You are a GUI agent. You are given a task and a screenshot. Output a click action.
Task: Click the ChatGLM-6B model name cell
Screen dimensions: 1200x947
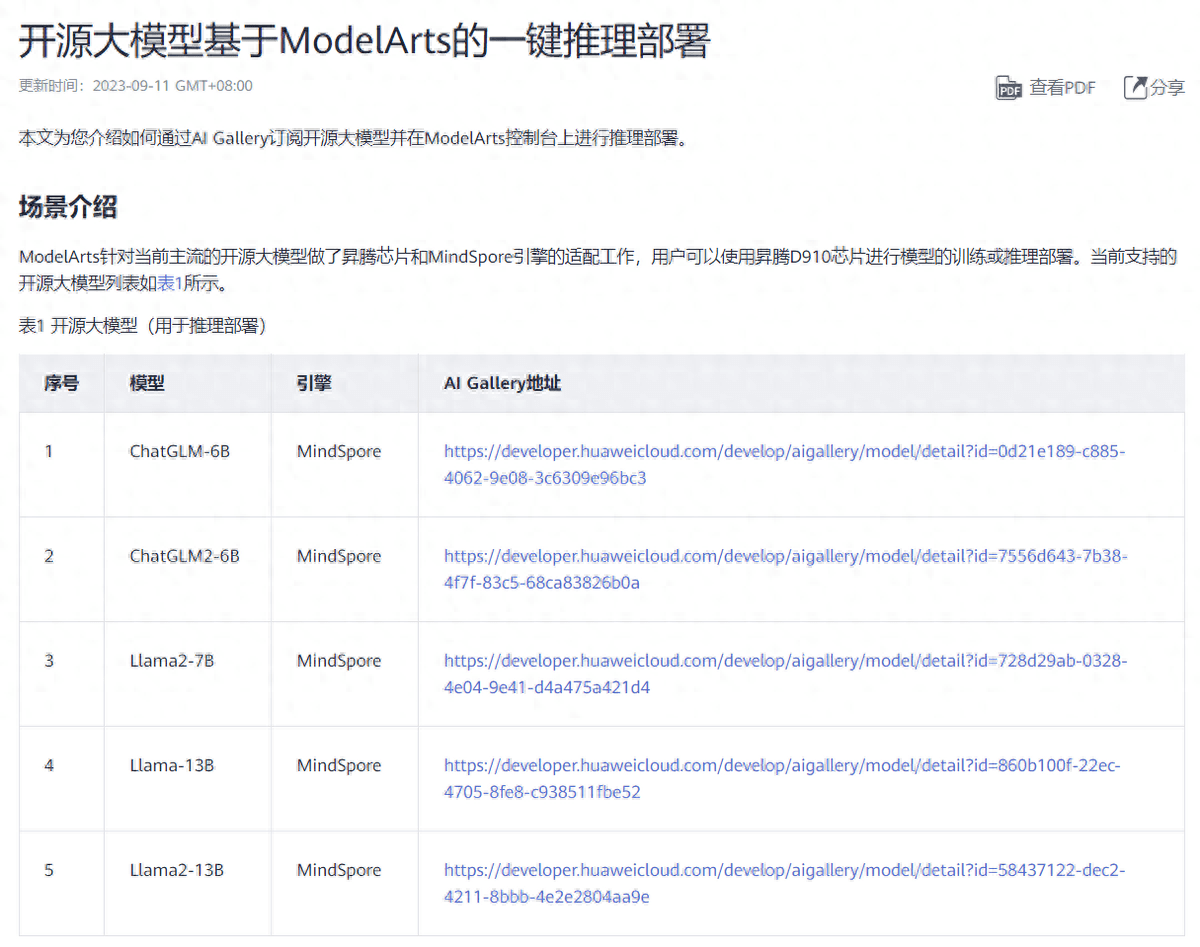[181, 451]
